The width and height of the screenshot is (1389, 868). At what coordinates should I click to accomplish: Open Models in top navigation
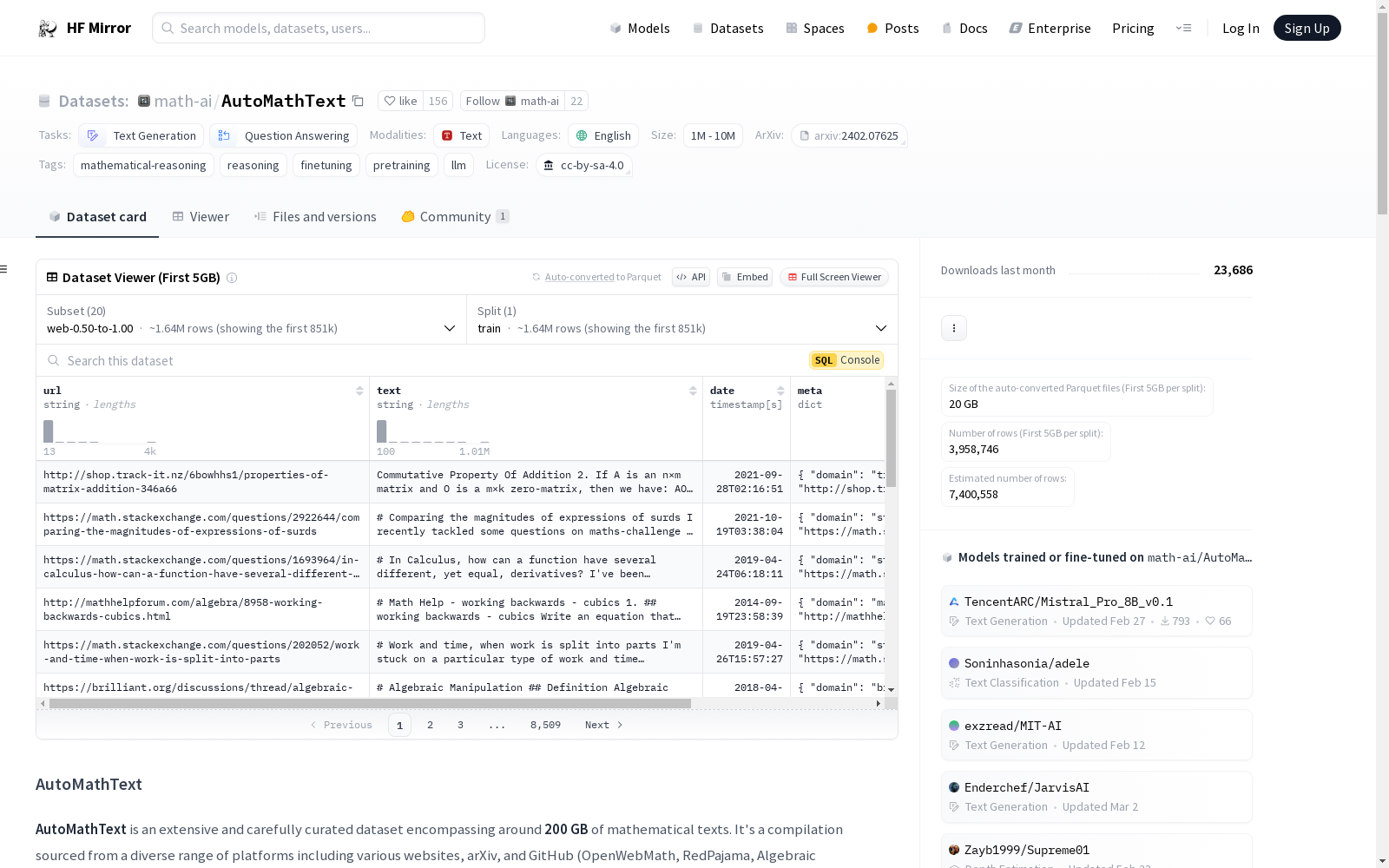pyautogui.click(x=640, y=28)
